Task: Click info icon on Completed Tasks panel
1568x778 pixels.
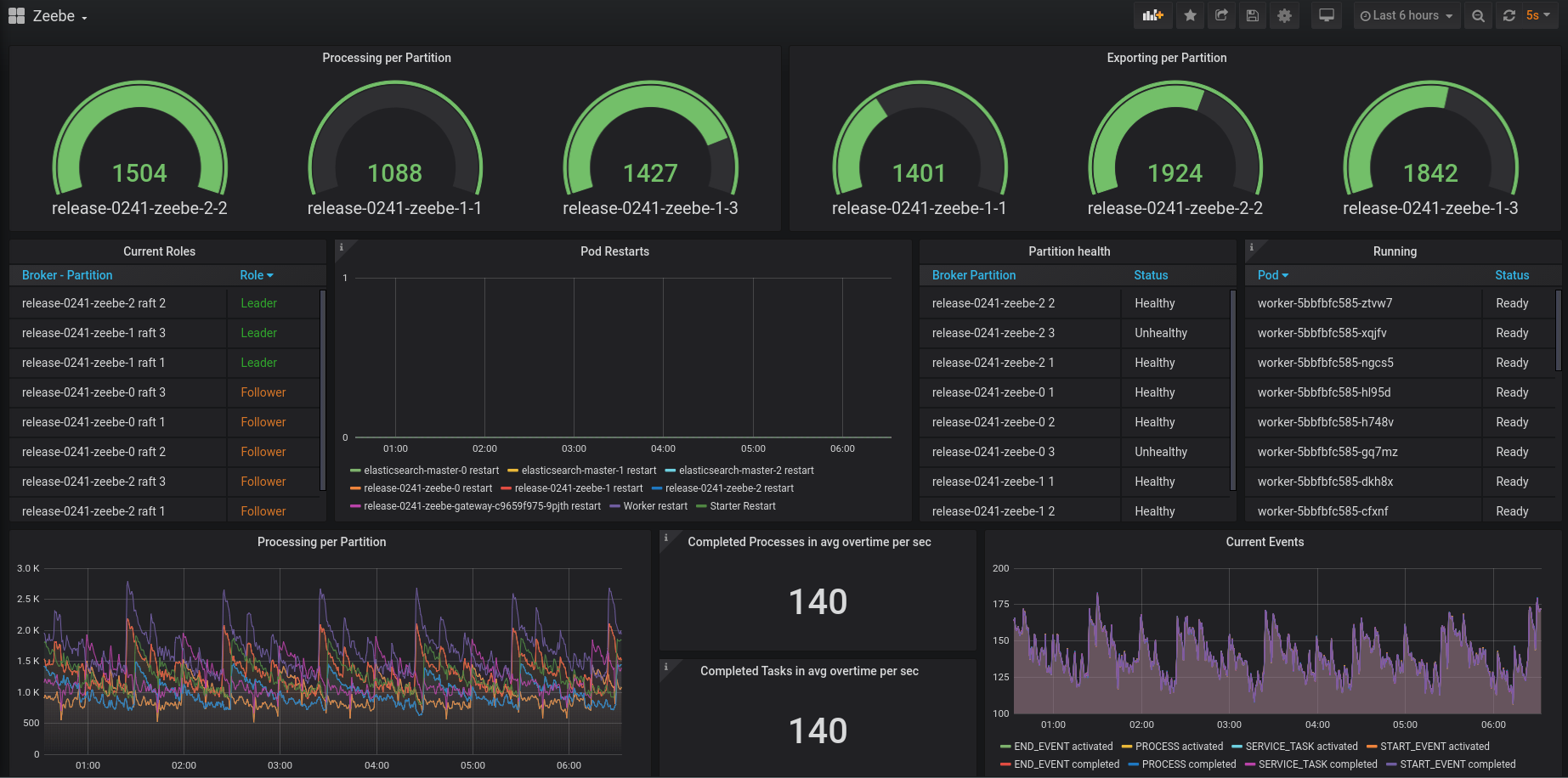Action: [x=665, y=667]
